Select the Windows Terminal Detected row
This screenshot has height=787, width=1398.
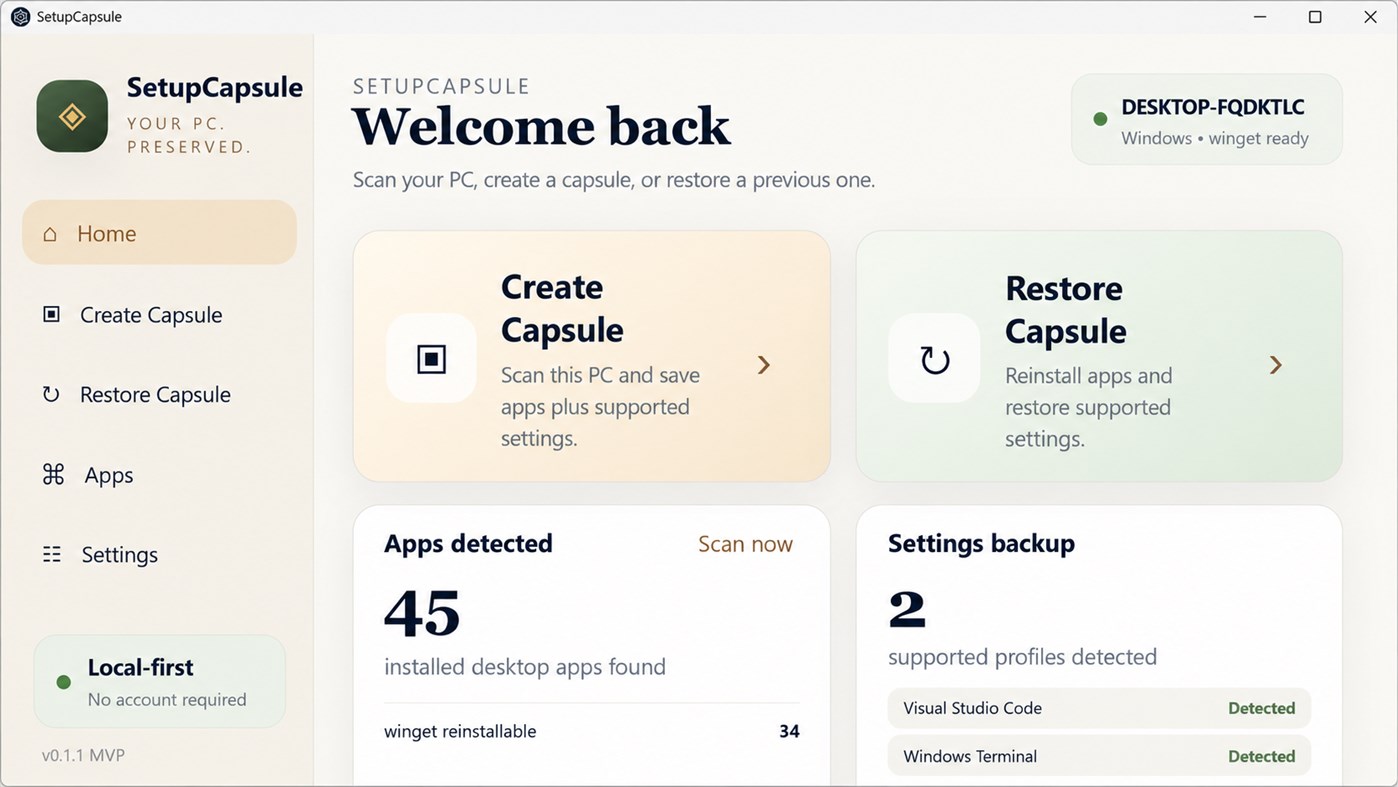coord(1099,756)
